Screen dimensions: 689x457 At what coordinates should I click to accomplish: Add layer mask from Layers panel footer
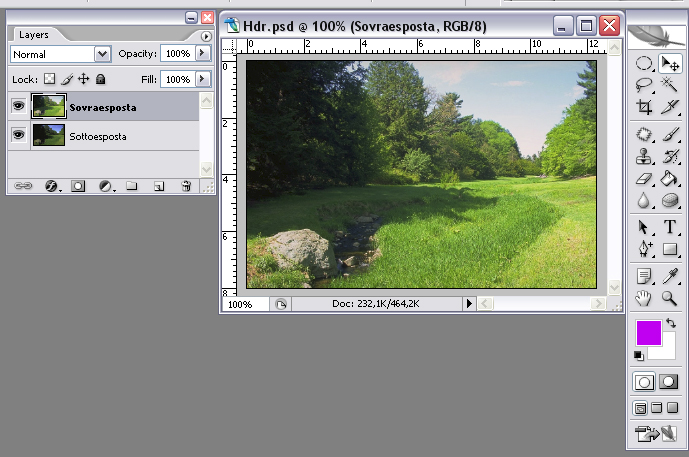click(78, 186)
